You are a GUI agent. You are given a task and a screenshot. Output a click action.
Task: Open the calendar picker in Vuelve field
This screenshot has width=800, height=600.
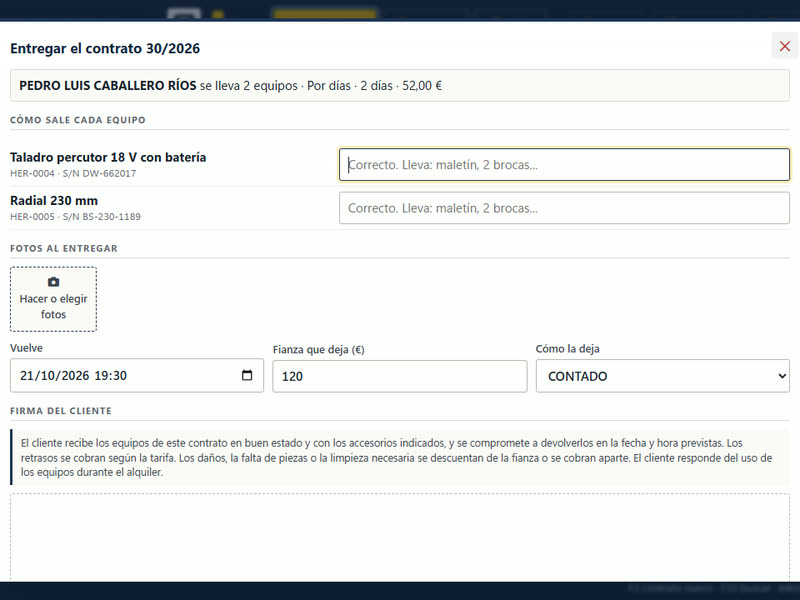click(x=247, y=376)
